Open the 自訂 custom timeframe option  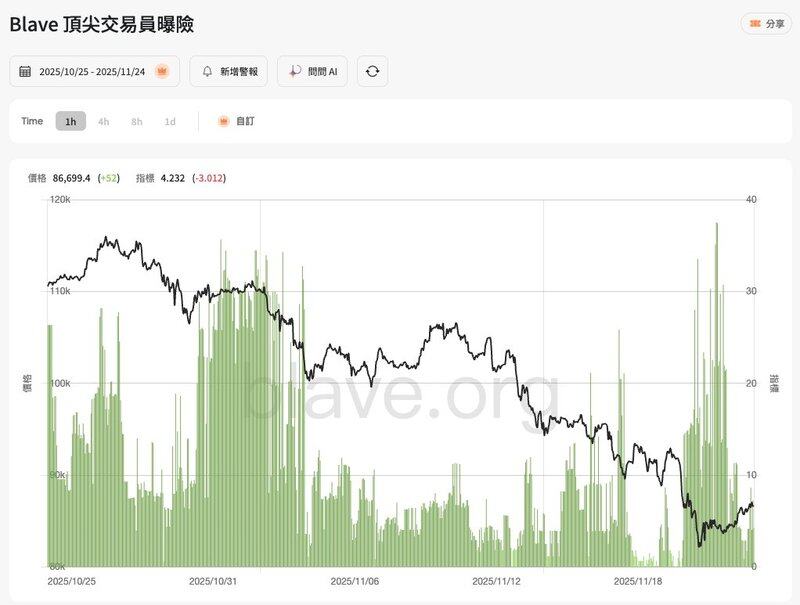pos(236,121)
